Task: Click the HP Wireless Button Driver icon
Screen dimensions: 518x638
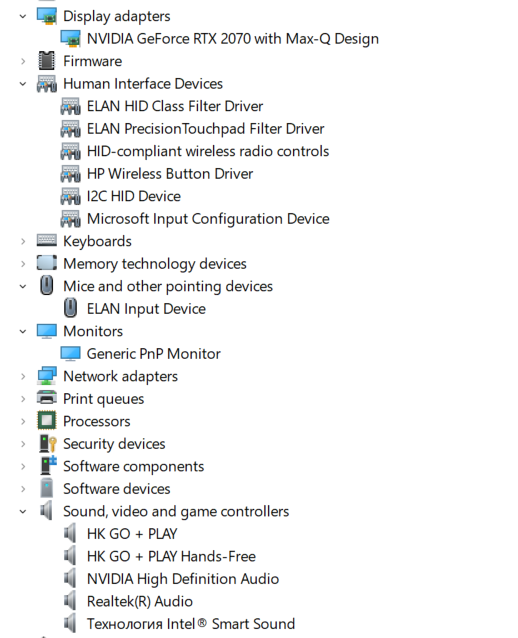Action: pyautogui.click(x=70, y=174)
